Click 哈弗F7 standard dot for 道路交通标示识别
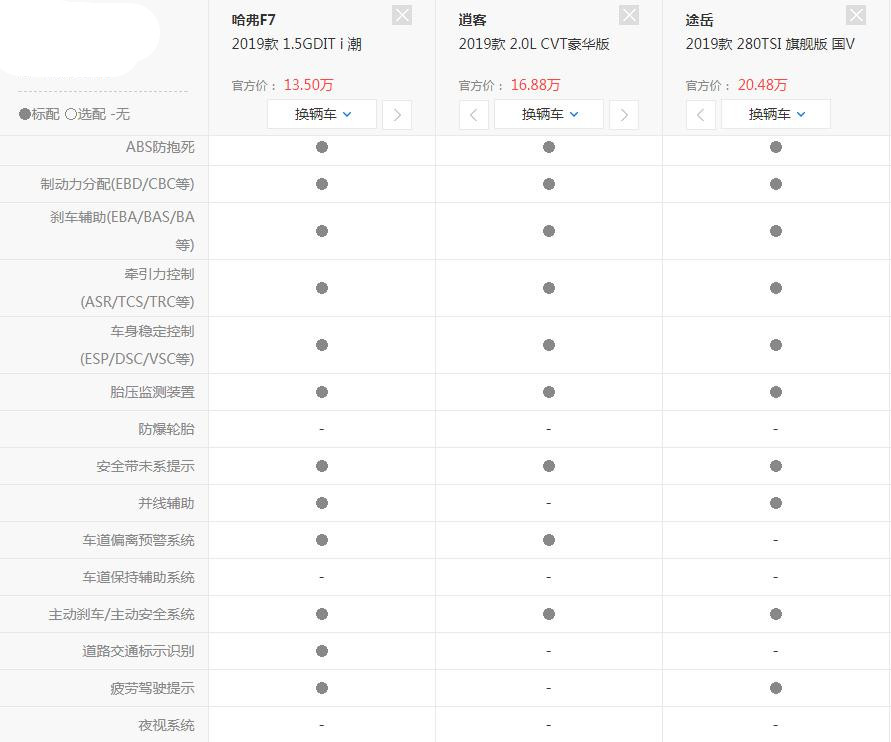891x742 pixels. [x=322, y=651]
